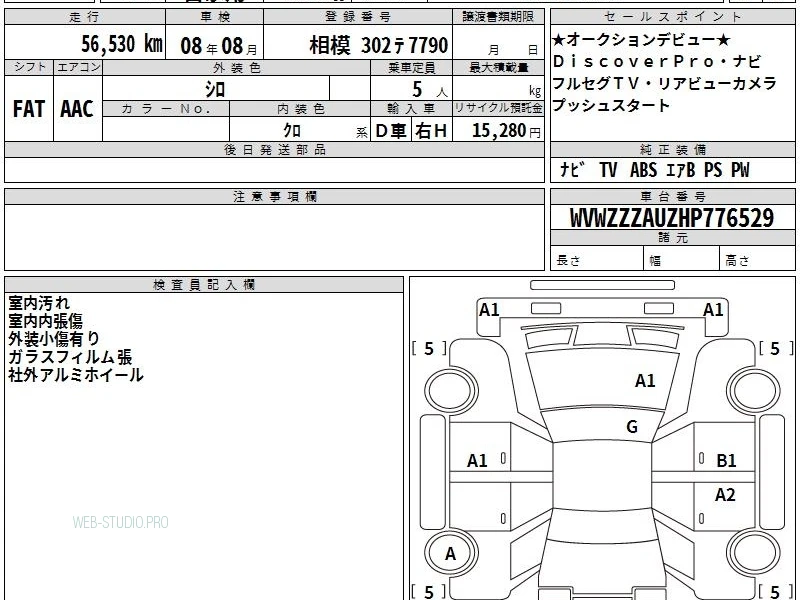The width and height of the screenshot is (800, 600).
Task: Select the 登録番号 header
Action: tap(358, 17)
